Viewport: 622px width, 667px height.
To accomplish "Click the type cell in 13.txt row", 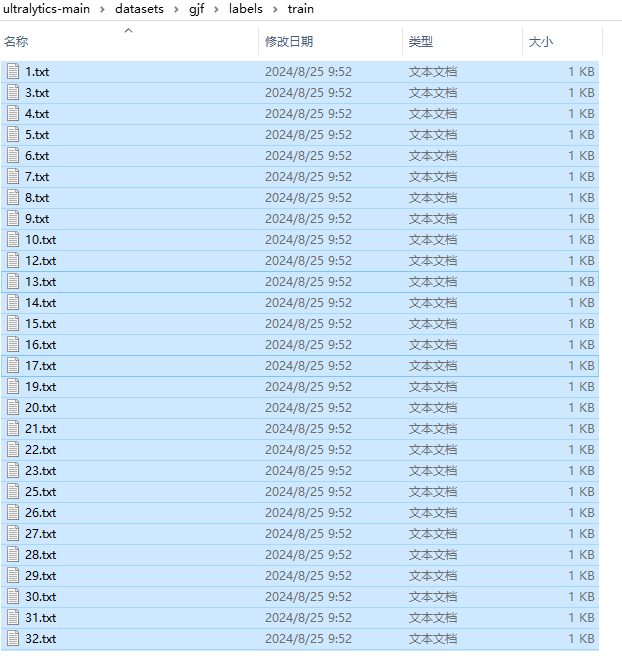I will coord(433,282).
